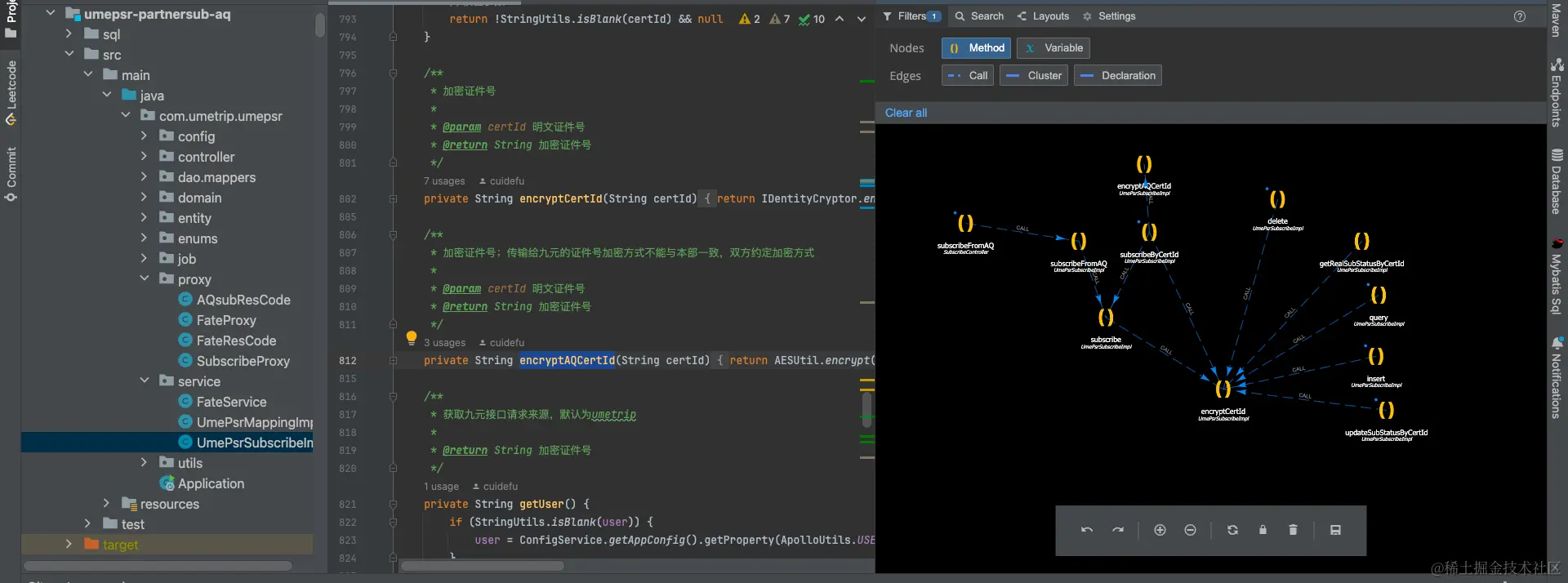This screenshot has width=1568, height=583.
Task: Click the project tree horizontal scrollbar
Action: tap(158, 566)
